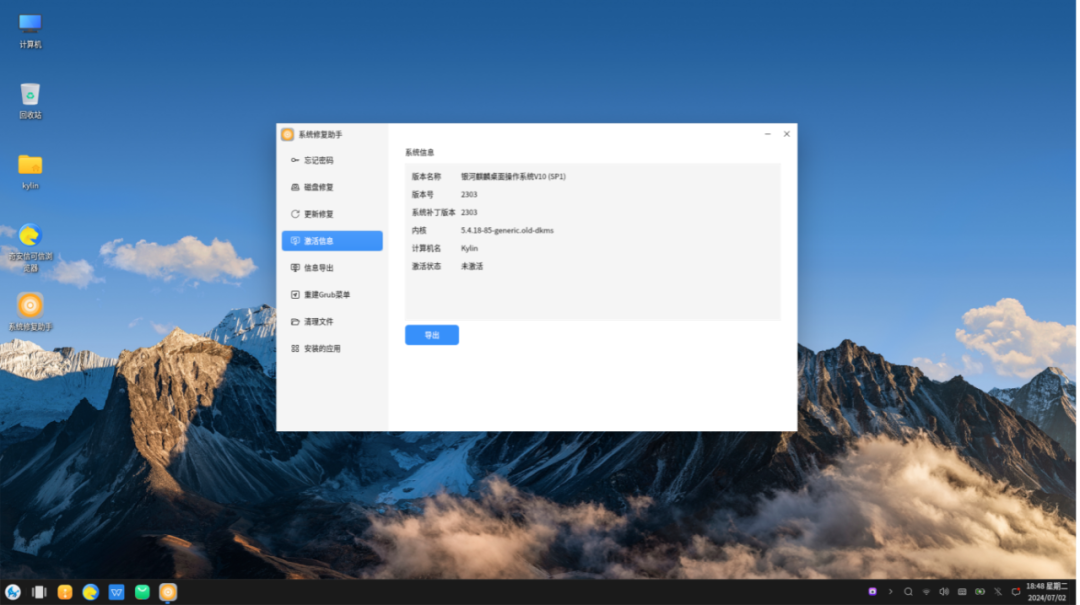Open 系统修复助手 desktop shortcut
Viewport: 1080px width, 605px height.
[30, 306]
